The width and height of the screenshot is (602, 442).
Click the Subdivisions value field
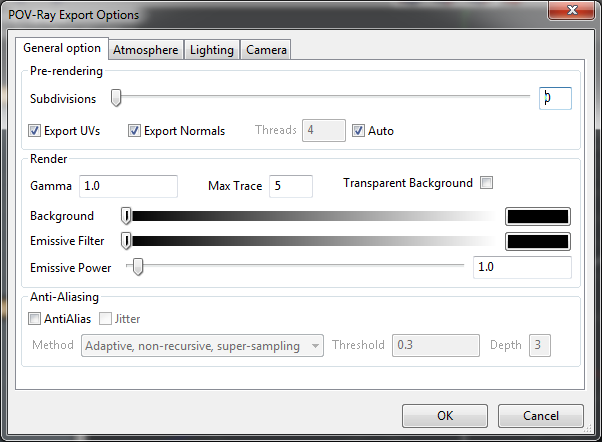click(x=555, y=98)
